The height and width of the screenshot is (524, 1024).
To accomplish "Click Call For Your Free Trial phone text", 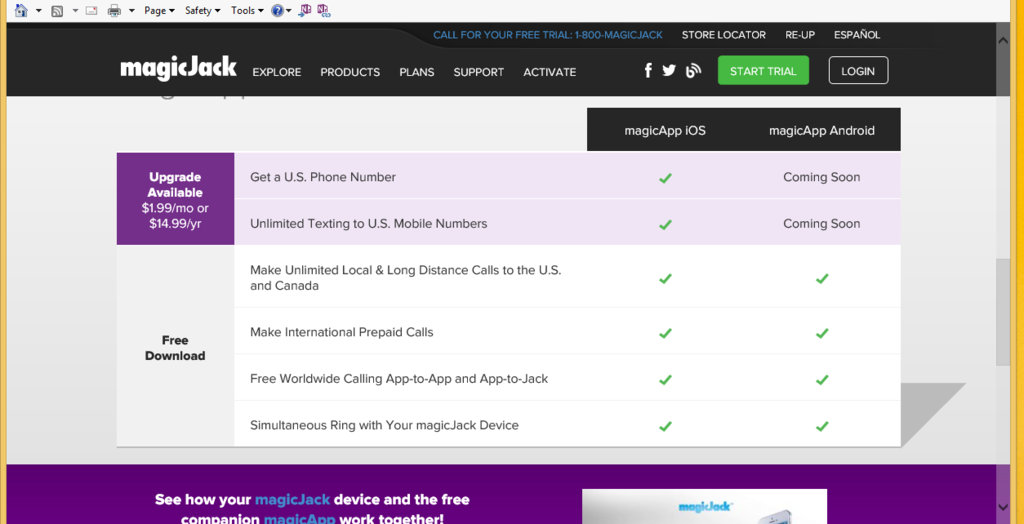I will coord(548,35).
